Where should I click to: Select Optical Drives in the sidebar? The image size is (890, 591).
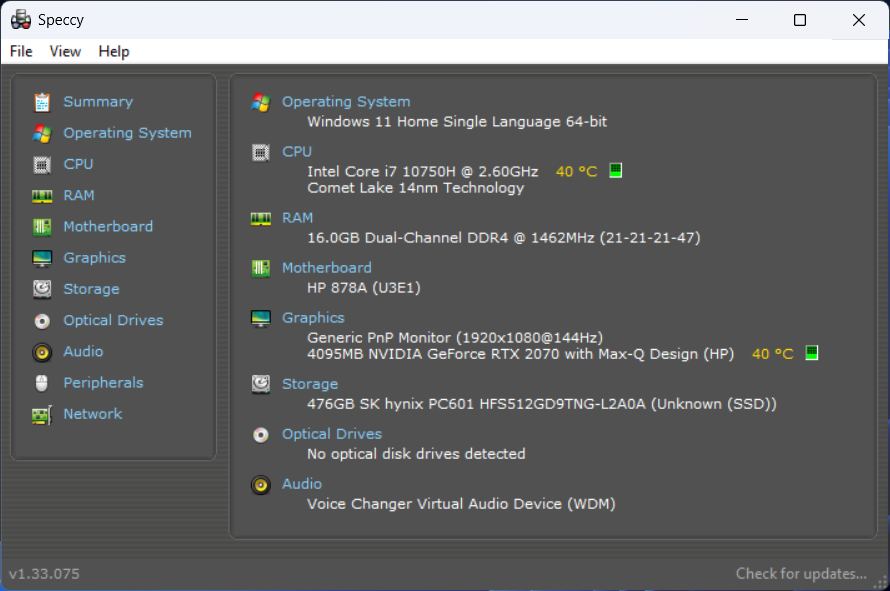coord(114,320)
